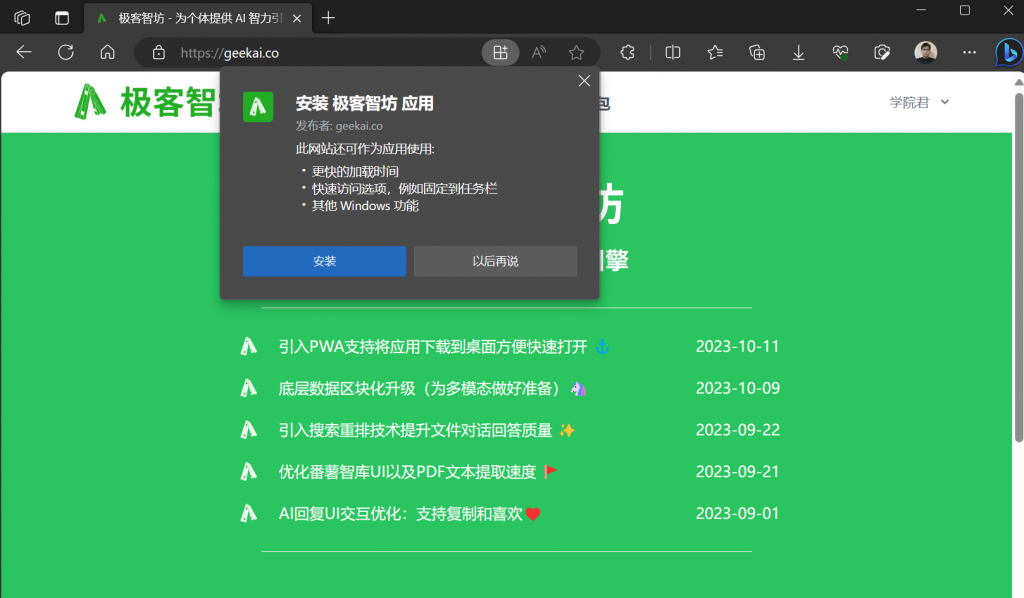Open the Extensions puzzle icon
This screenshot has height=598, width=1024.
628,53
